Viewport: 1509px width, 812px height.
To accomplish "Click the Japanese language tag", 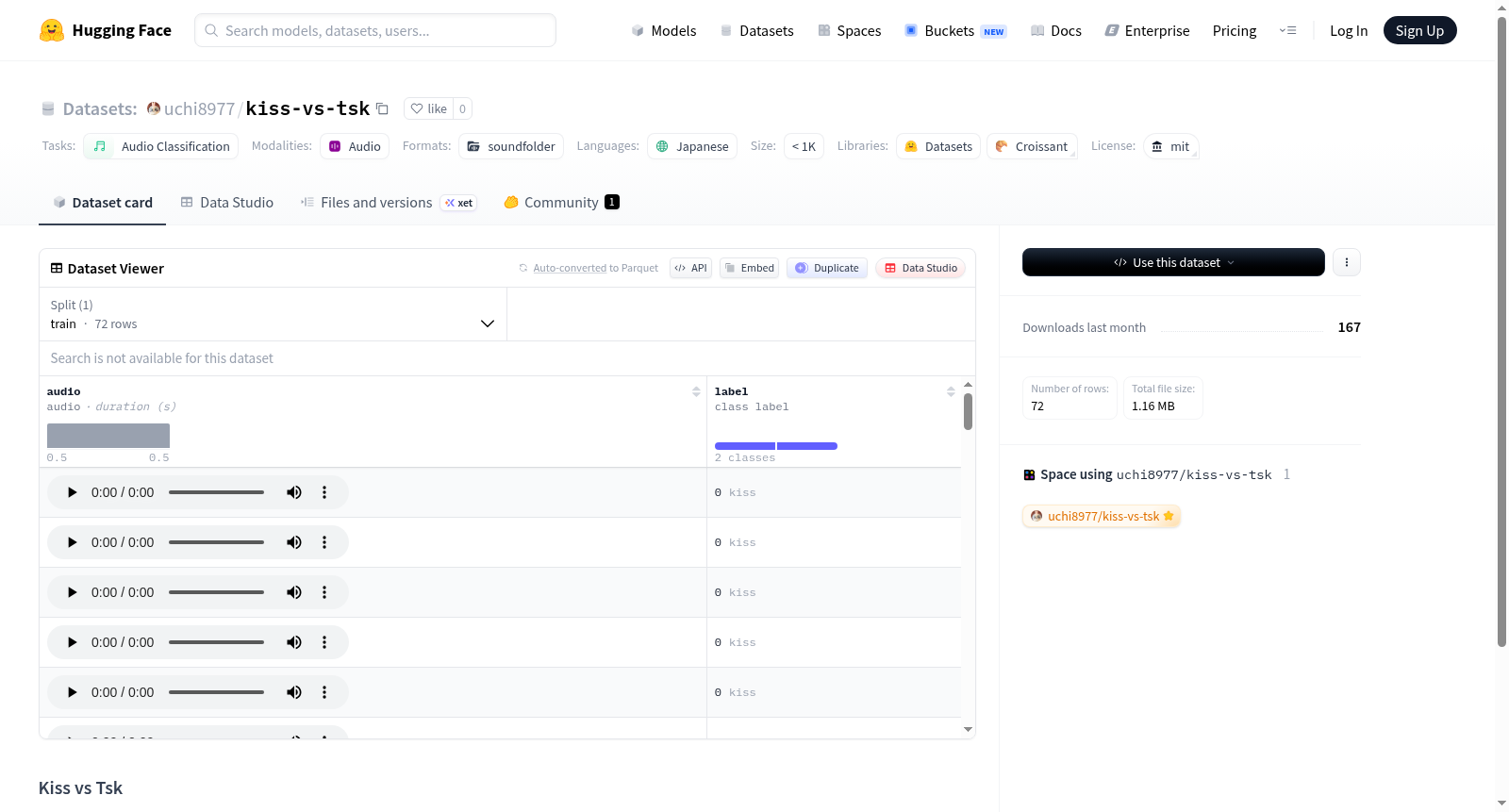I will point(692,146).
